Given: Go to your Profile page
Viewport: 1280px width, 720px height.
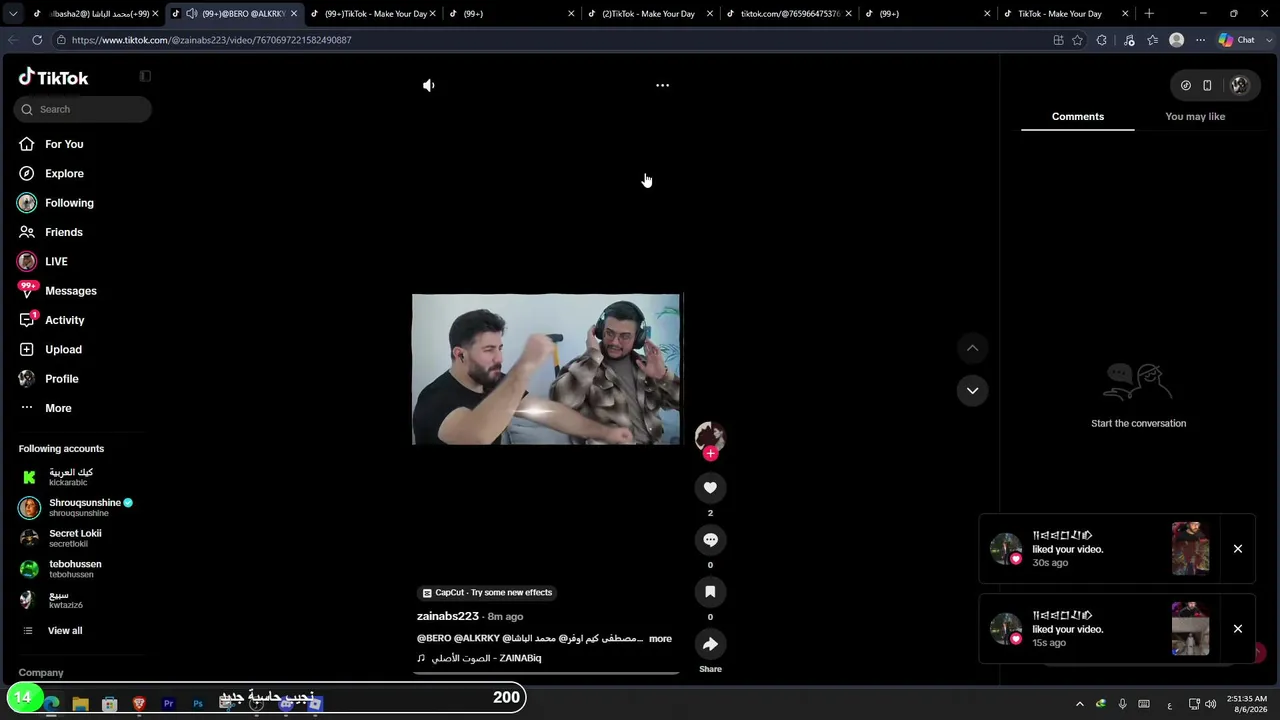Looking at the screenshot, I should tap(62, 379).
